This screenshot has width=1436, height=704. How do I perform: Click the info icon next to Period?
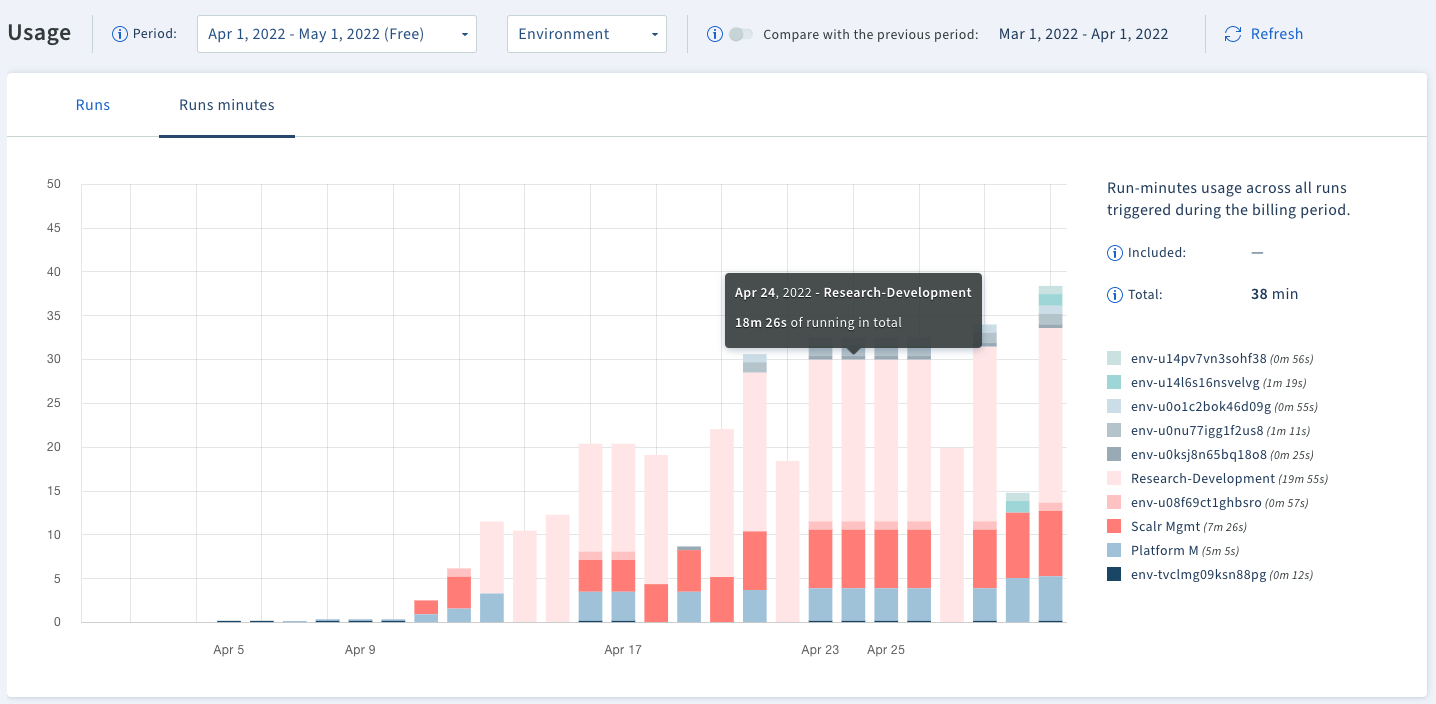tap(118, 33)
